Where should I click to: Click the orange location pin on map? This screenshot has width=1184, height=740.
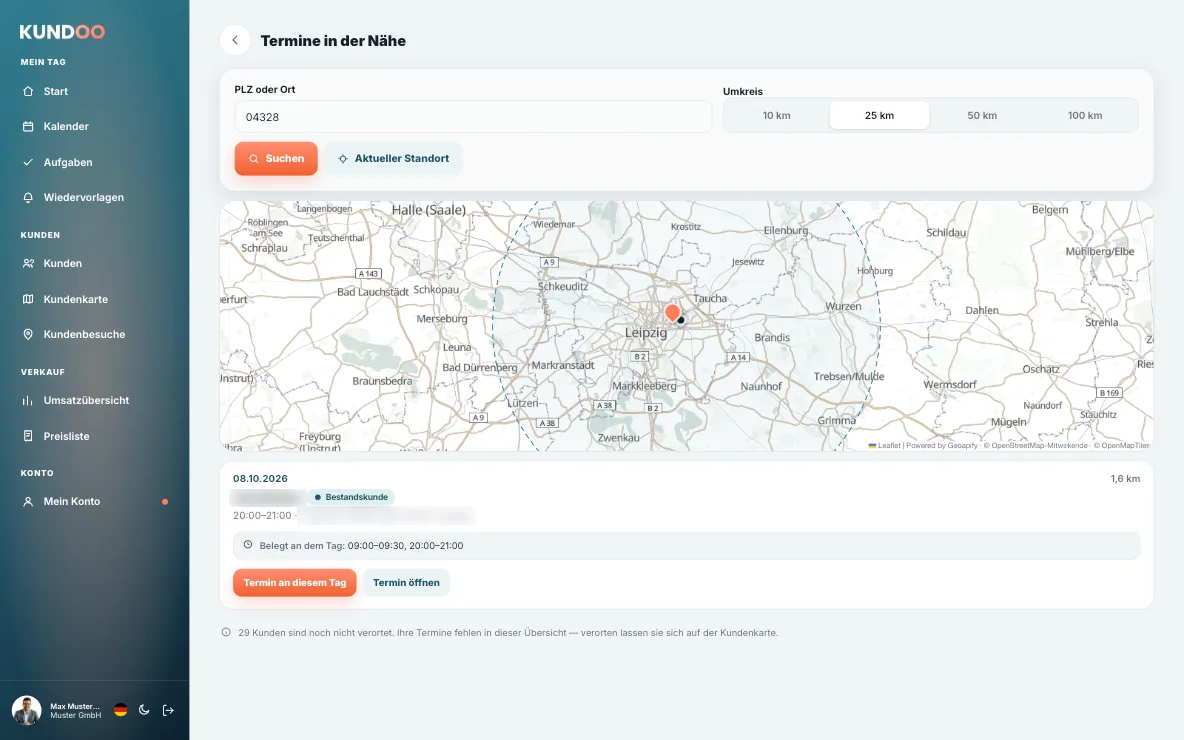(672, 313)
